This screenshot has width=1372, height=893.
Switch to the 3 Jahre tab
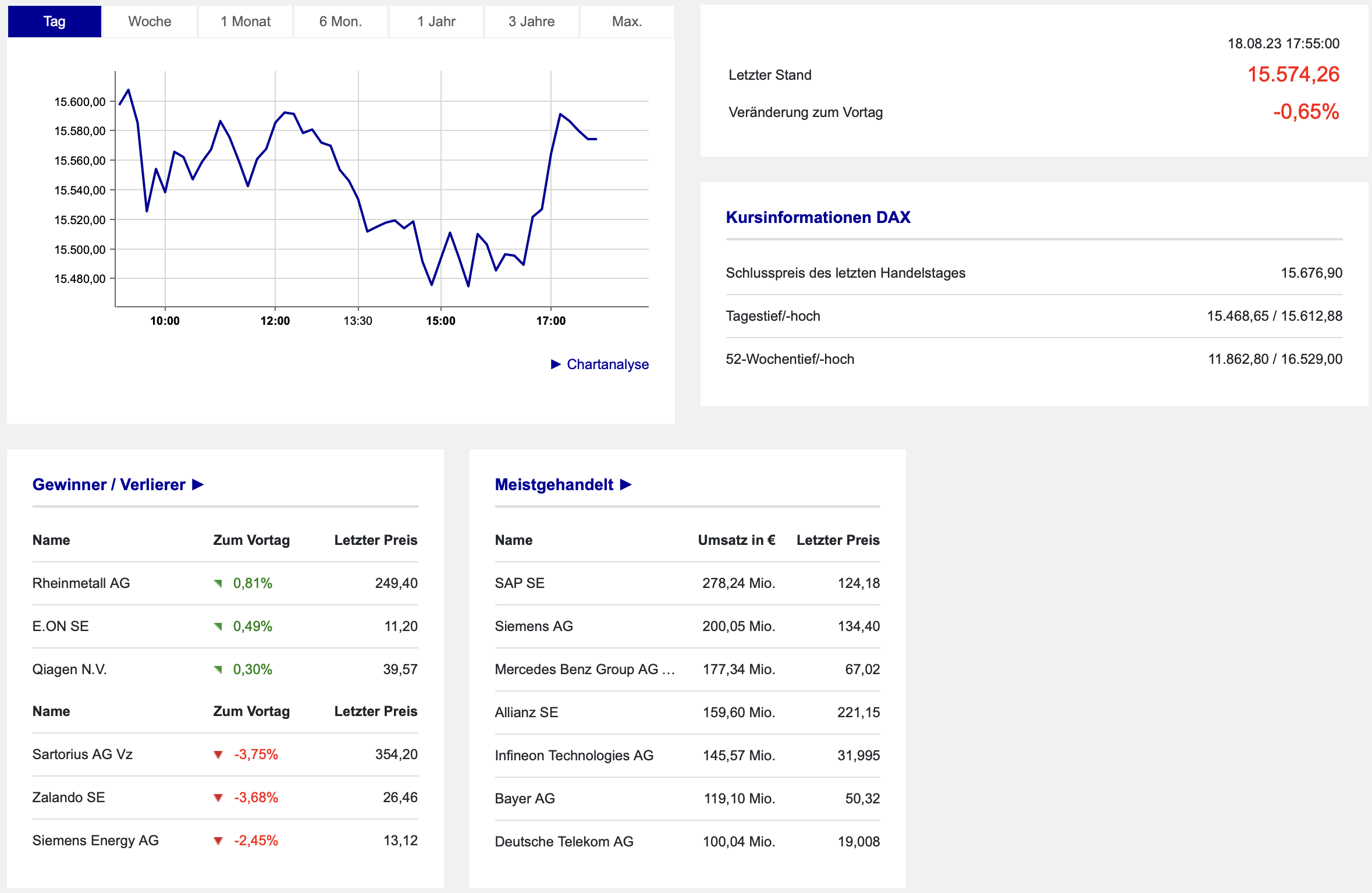(x=531, y=22)
